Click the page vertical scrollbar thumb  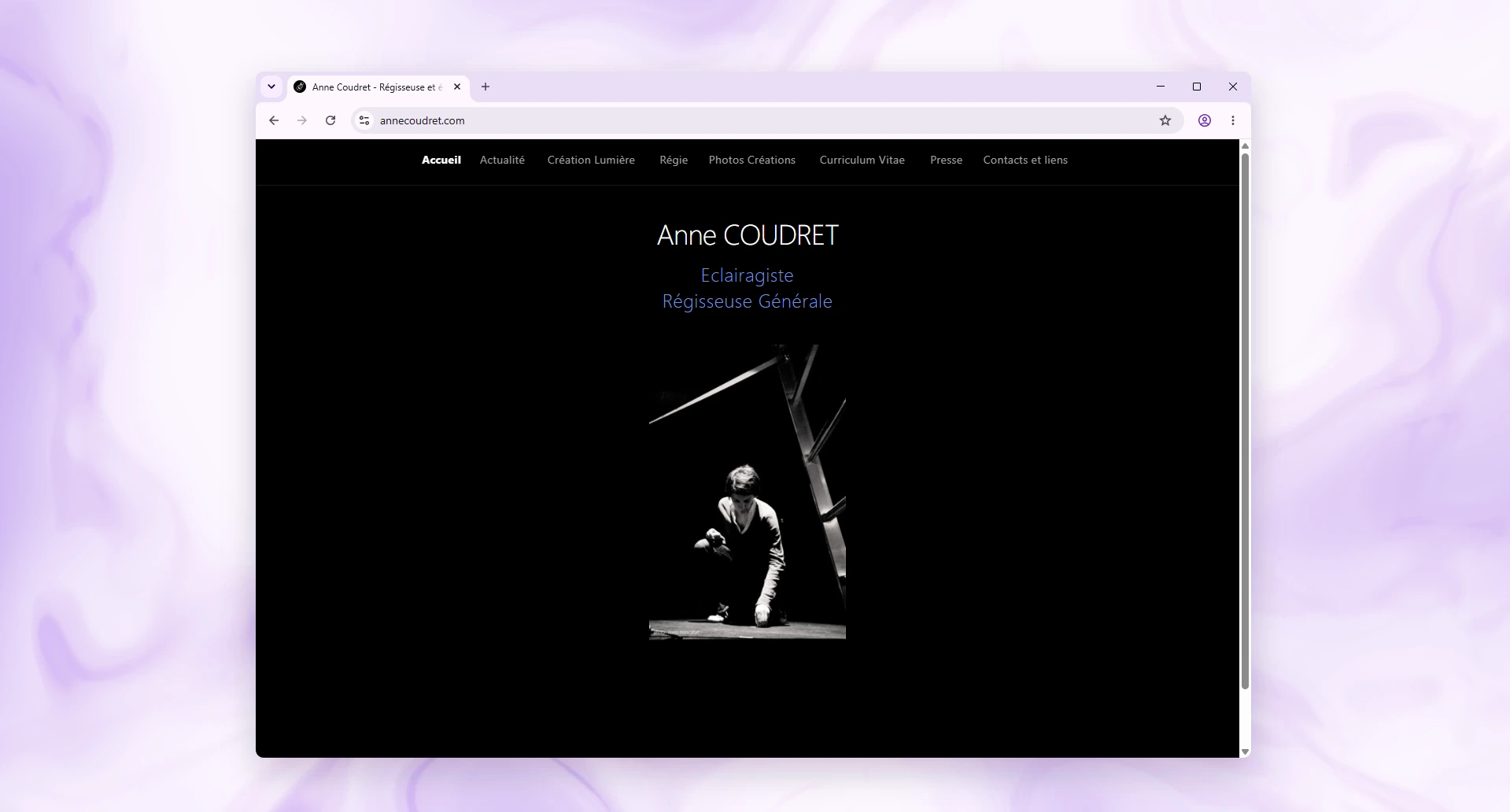pyautogui.click(x=1245, y=421)
